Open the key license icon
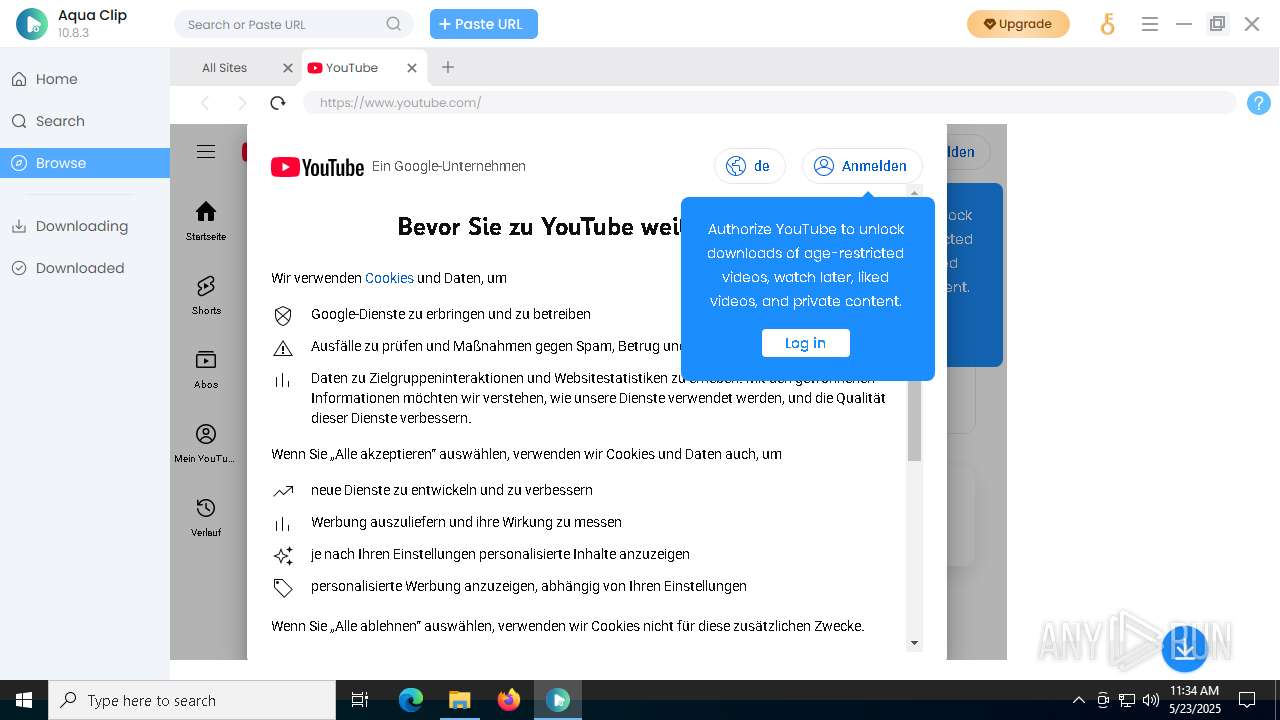Viewport: 1280px width, 720px height. pyautogui.click(x=1107, y=24)
